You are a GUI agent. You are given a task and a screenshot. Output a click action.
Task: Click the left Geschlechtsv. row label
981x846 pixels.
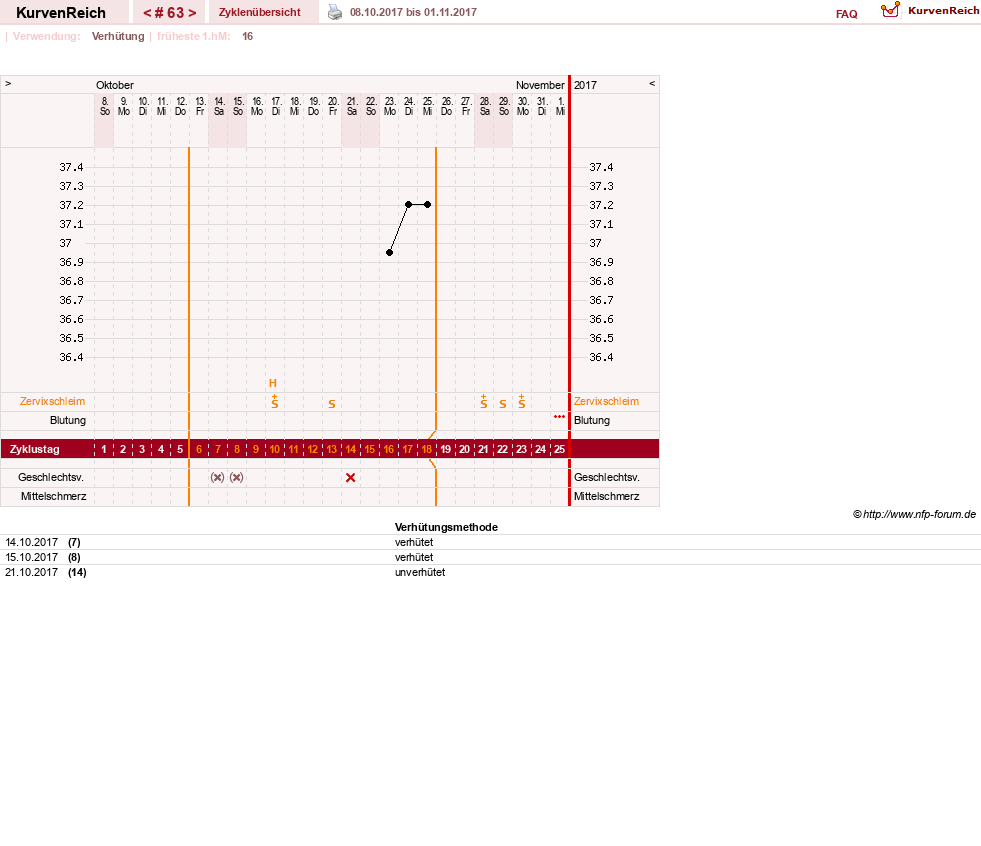click(x=51, y=477)
